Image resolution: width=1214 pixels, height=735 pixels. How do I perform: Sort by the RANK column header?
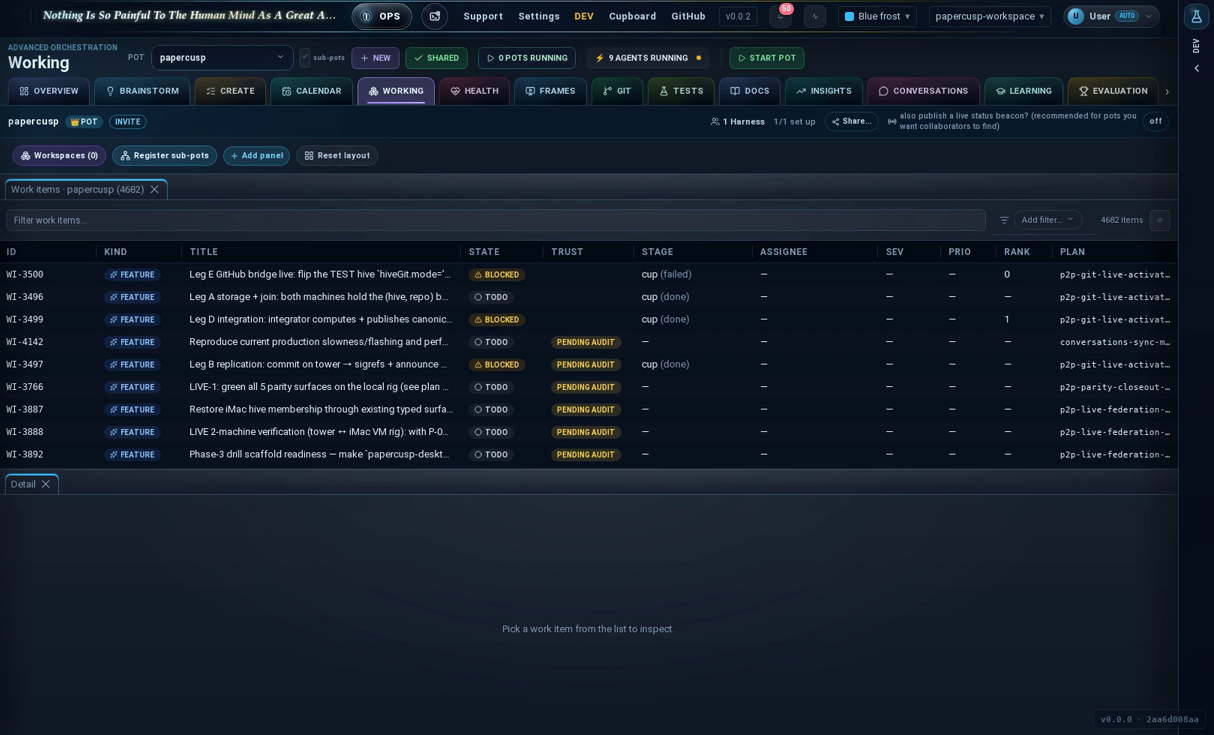tap(1017, 252)
